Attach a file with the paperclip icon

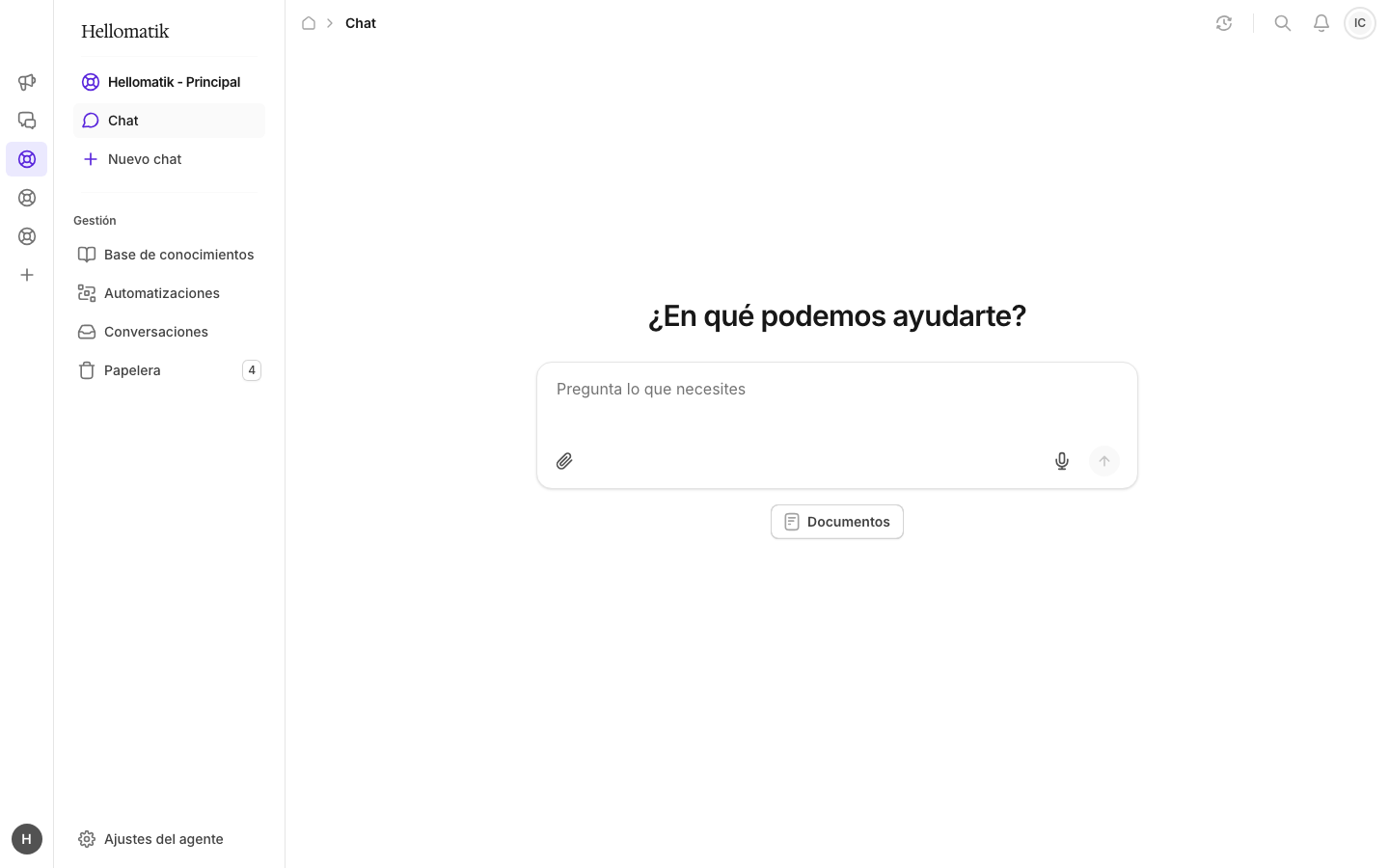[564, 461]
